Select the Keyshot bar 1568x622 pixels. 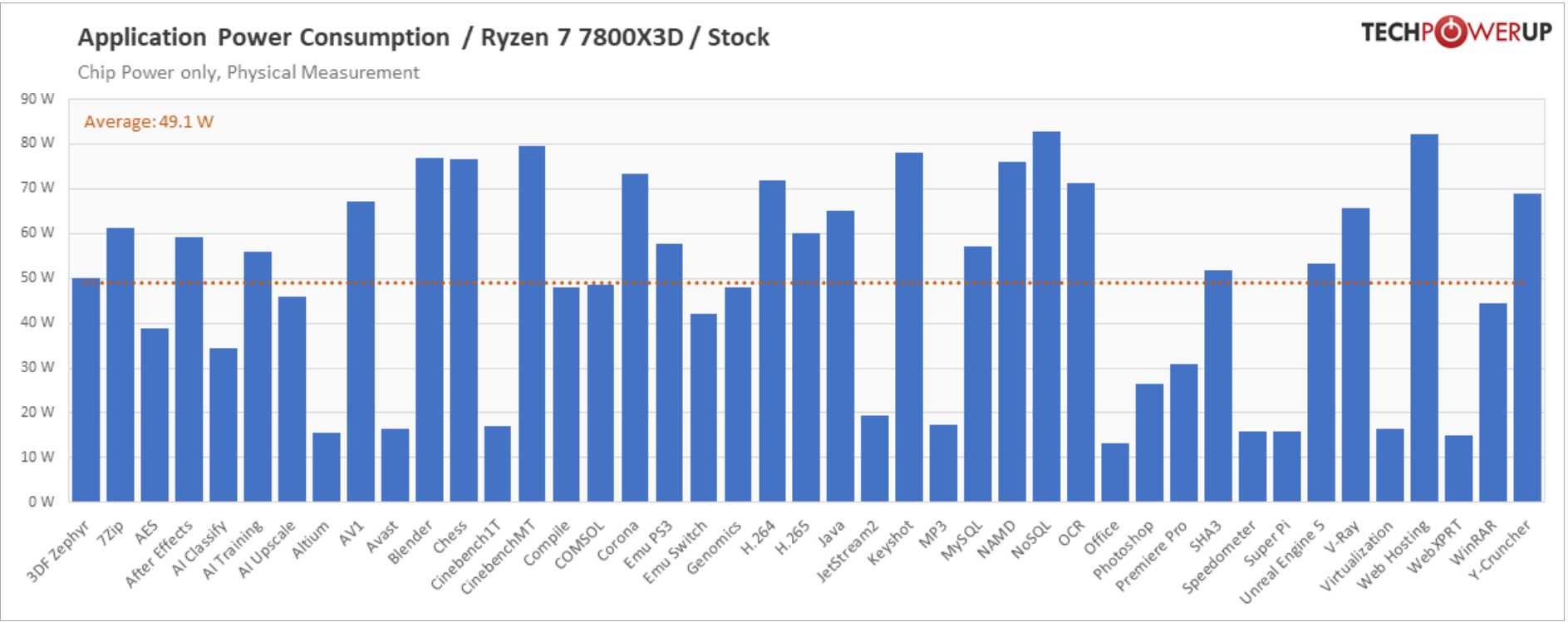coord(909,327)
